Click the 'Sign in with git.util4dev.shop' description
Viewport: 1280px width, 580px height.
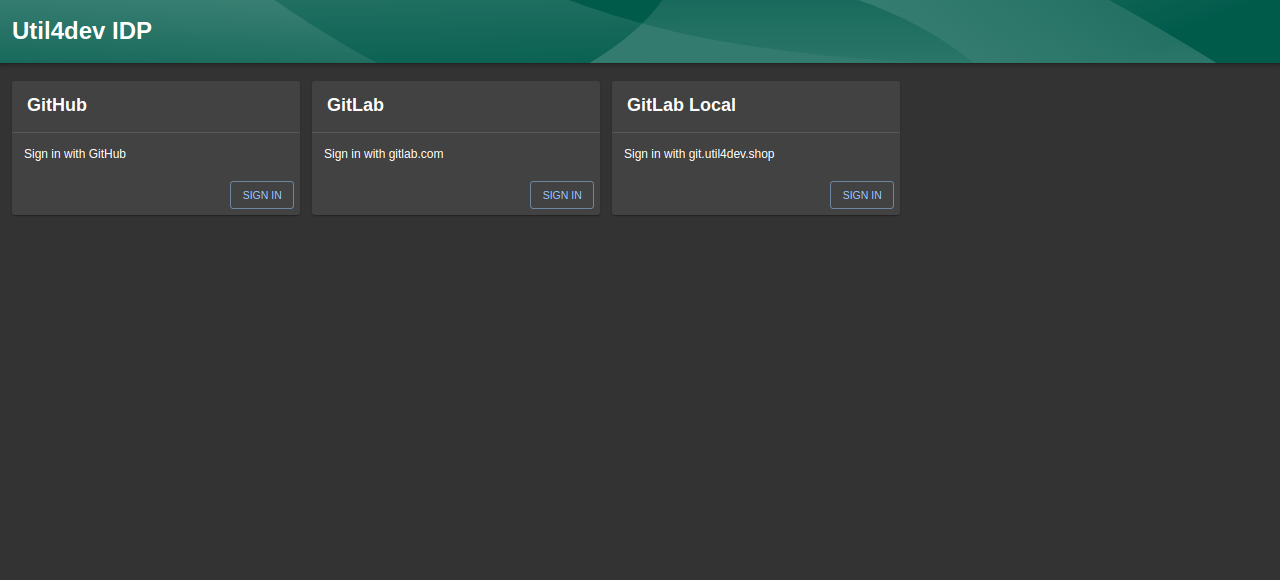699,154
